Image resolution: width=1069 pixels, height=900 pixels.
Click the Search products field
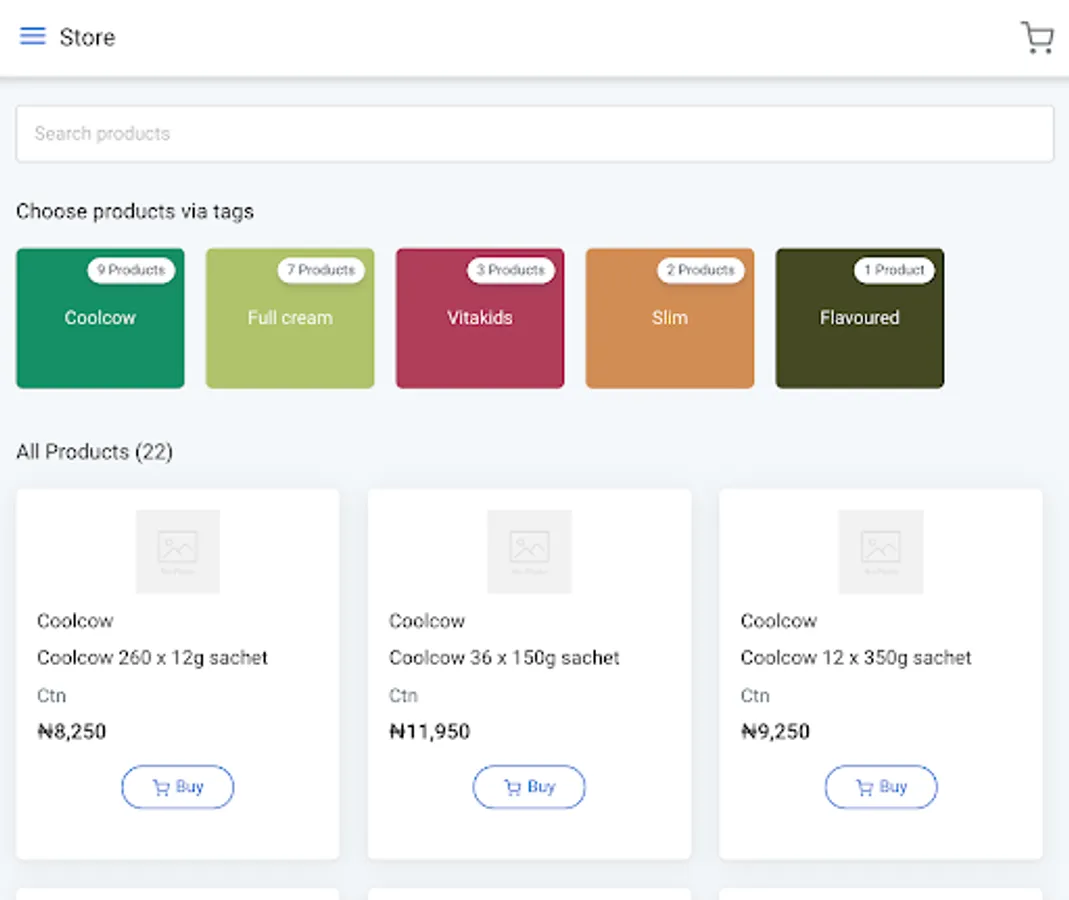[x=534, y=134]
